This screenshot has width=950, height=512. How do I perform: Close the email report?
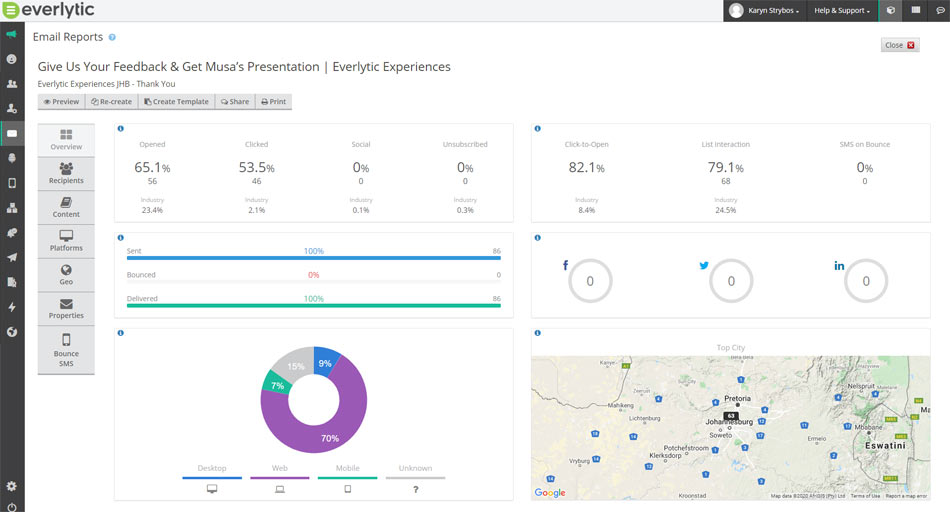(900, 45)
